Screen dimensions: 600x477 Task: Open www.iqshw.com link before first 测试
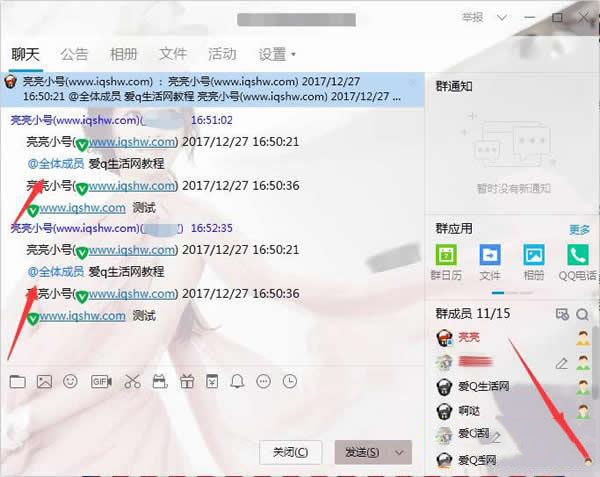coord(82,208)
